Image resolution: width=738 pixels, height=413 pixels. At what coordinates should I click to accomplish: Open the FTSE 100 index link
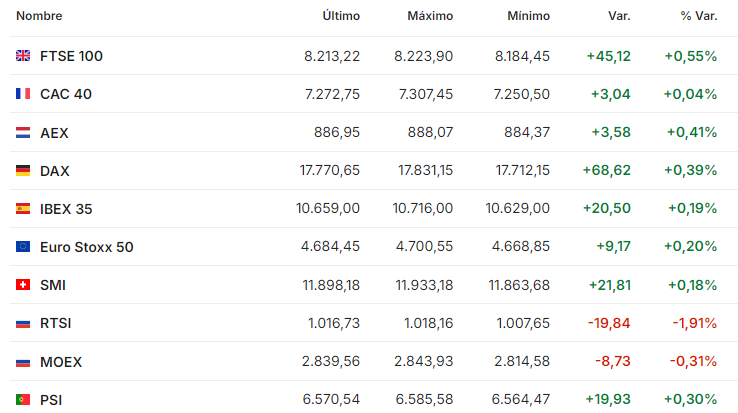(71, 56)
